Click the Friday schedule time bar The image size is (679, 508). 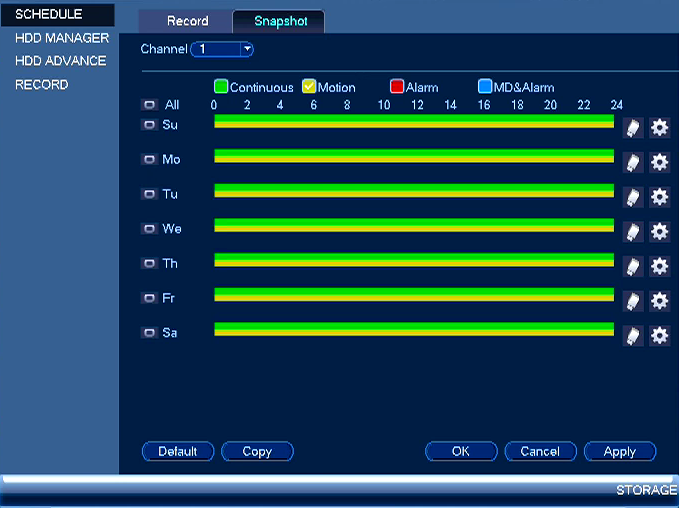(414, 294)
